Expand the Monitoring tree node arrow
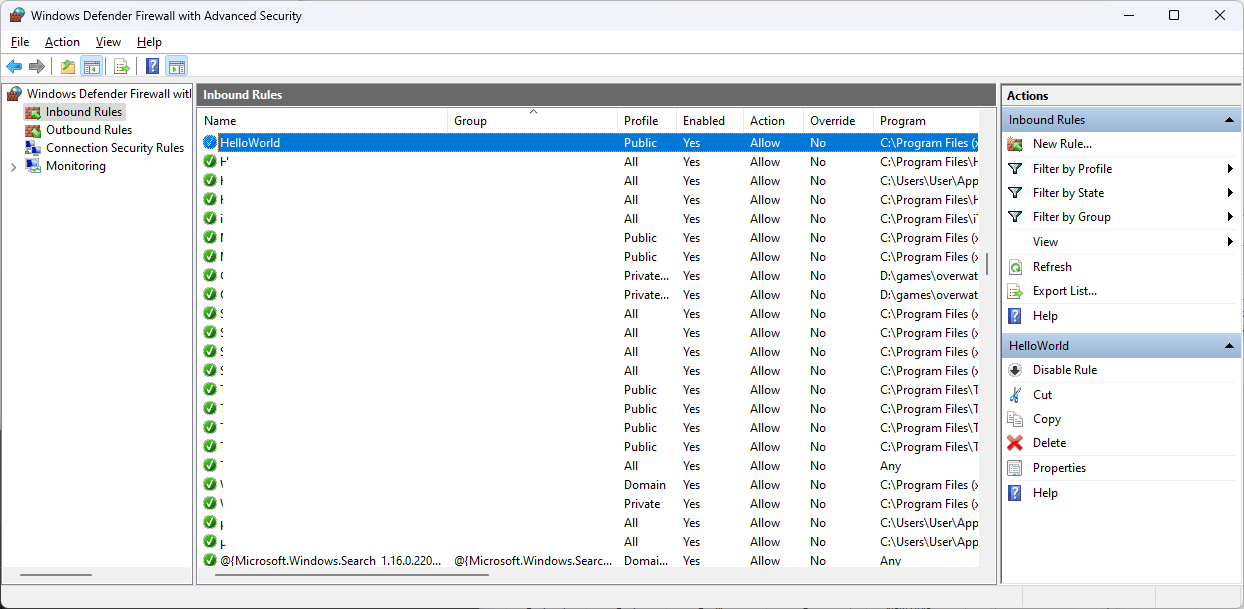Viewport: 1244px width, 609px height. (13, 167)
